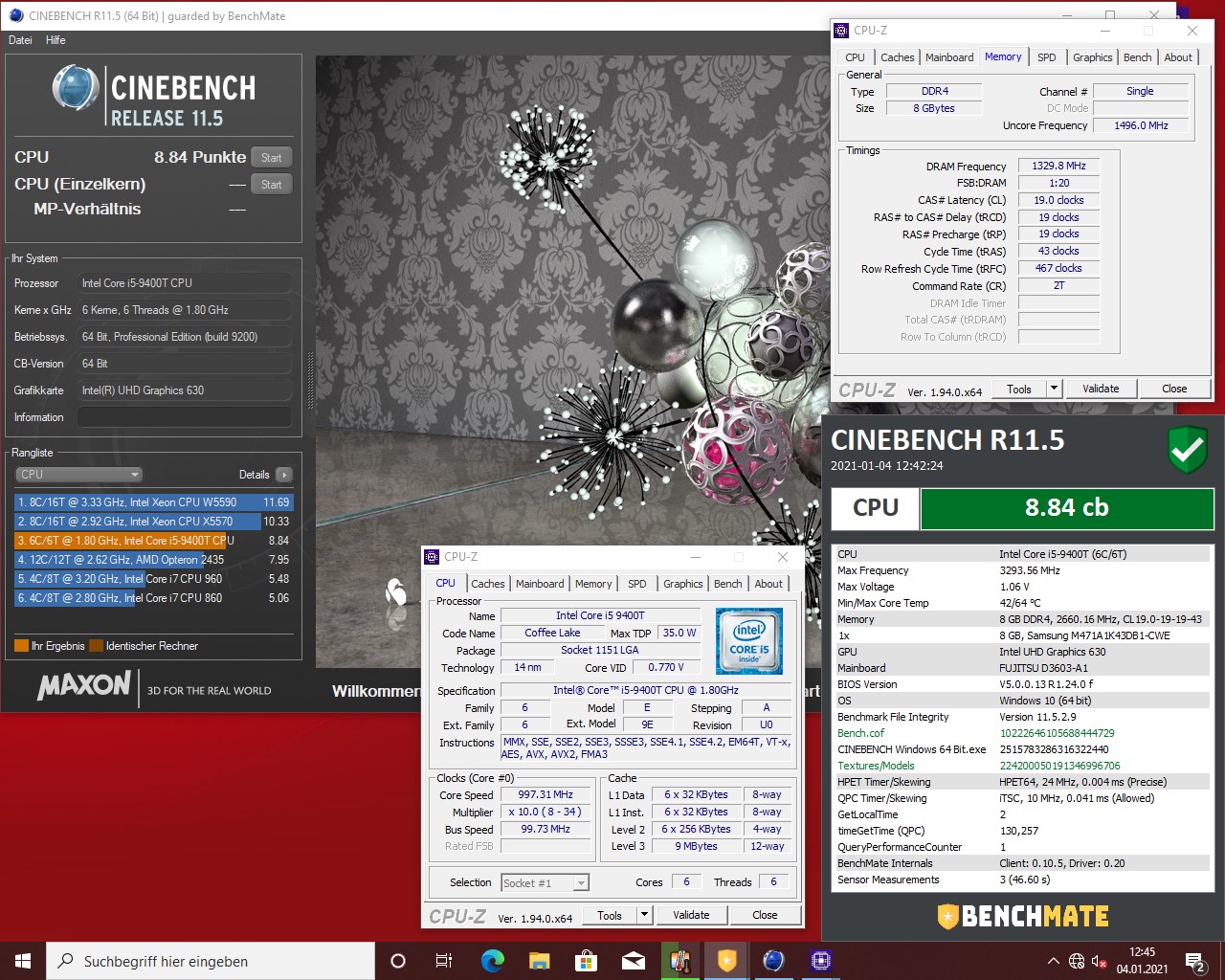Open the CPU ranking dropdown in Rangliste
Screen dimensions: 1225x980
point(79,474)
